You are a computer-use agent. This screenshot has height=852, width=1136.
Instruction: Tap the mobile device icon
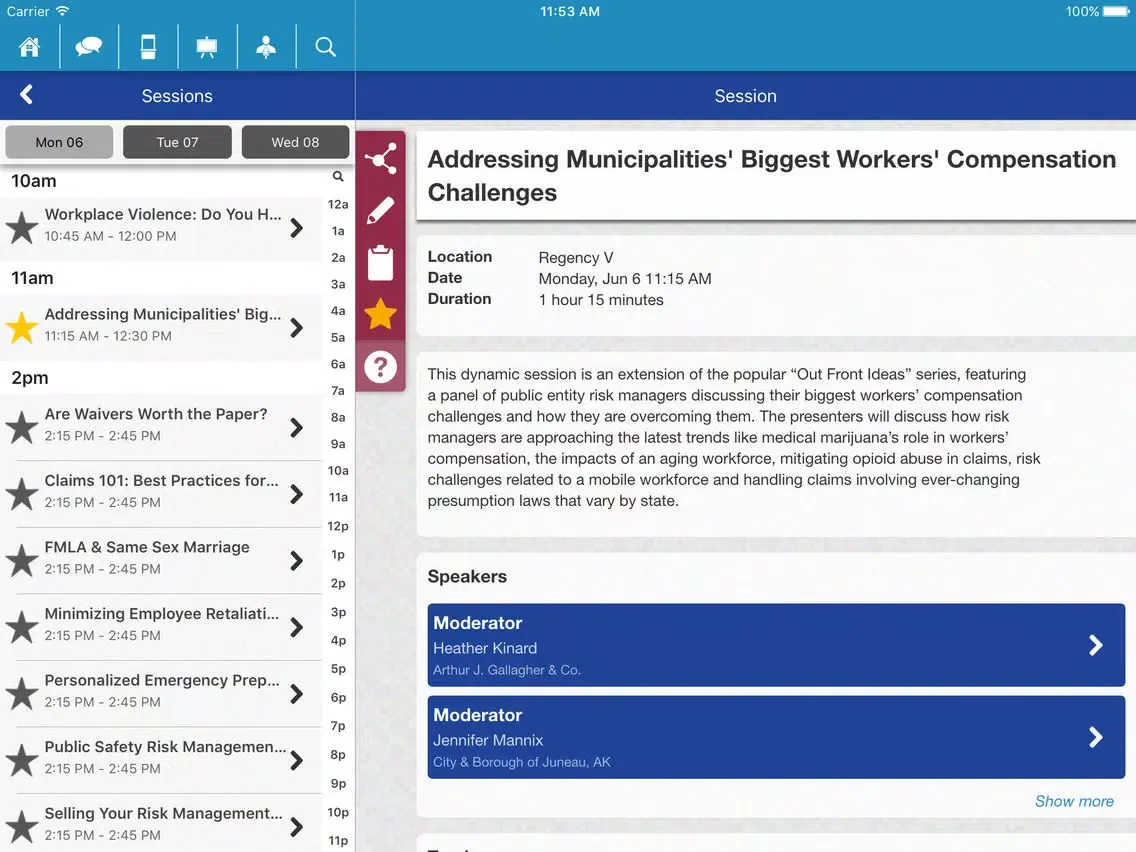[x=148, y=47]
